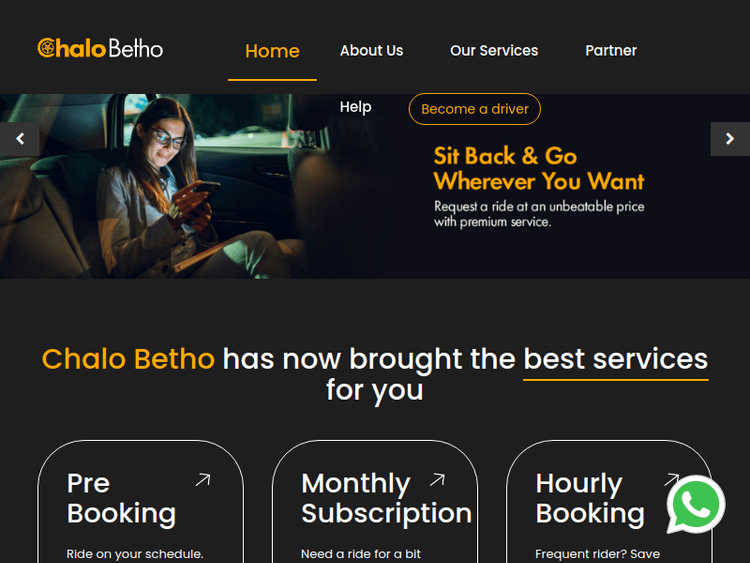Open the Help link

point(355,107)
